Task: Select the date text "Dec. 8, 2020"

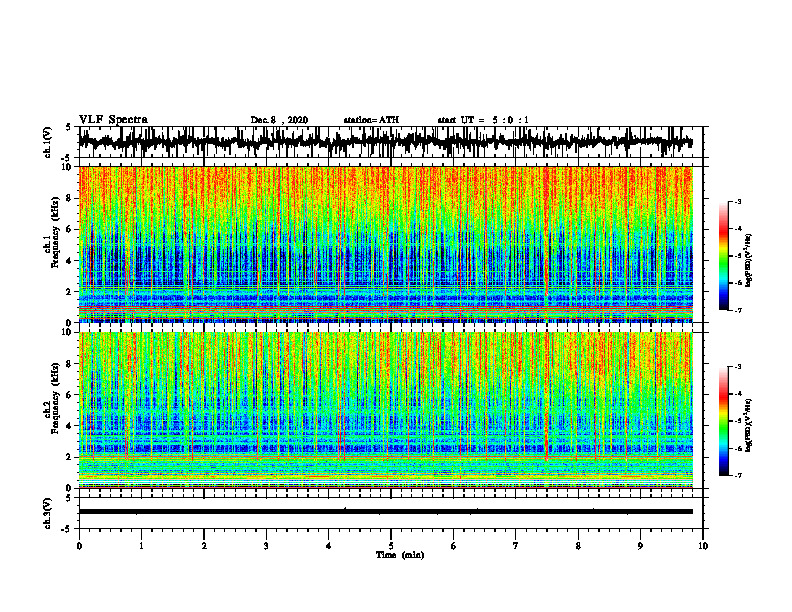Action: tap(279, 120)
